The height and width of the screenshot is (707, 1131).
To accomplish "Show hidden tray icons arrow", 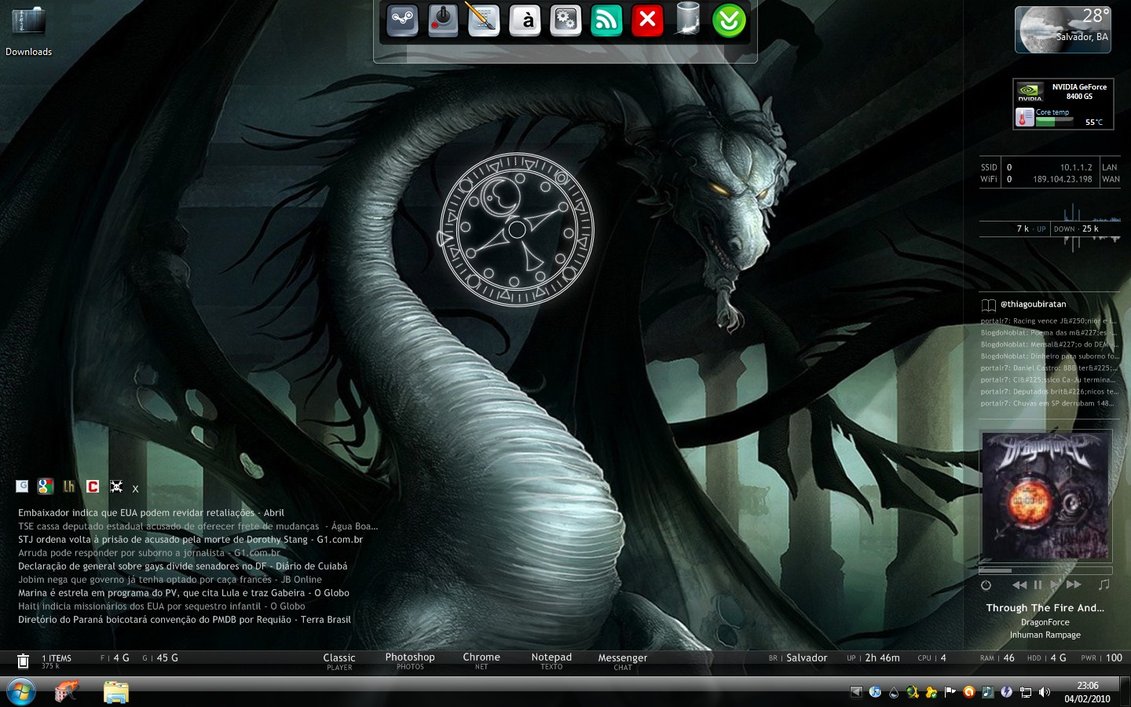I will point(856,692).
